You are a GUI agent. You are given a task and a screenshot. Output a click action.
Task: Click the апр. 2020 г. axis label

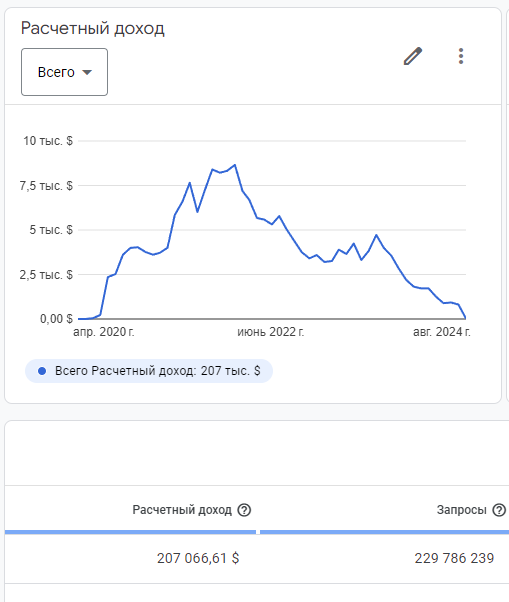coord(104,332)
